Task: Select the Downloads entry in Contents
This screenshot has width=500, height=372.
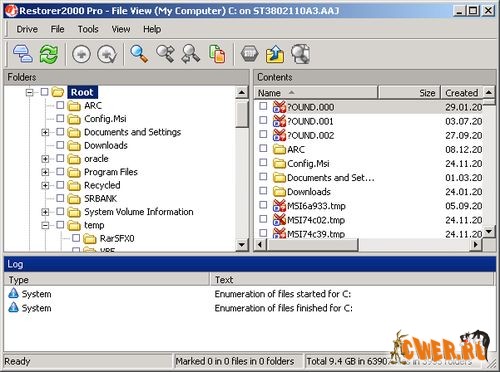Action: pyautogui.click(x=309, y=192)
